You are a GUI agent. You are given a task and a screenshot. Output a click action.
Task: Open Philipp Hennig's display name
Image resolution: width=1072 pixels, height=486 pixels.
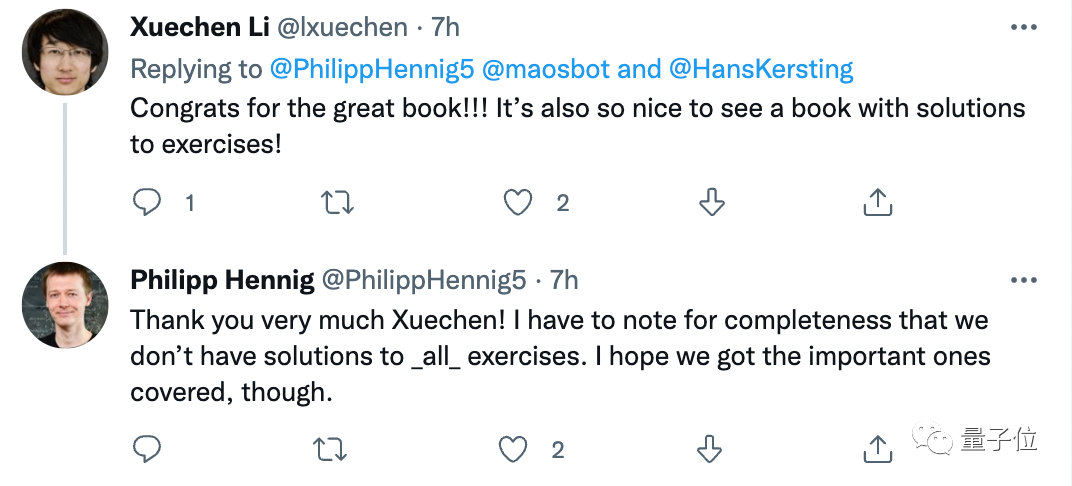[221, 280]
